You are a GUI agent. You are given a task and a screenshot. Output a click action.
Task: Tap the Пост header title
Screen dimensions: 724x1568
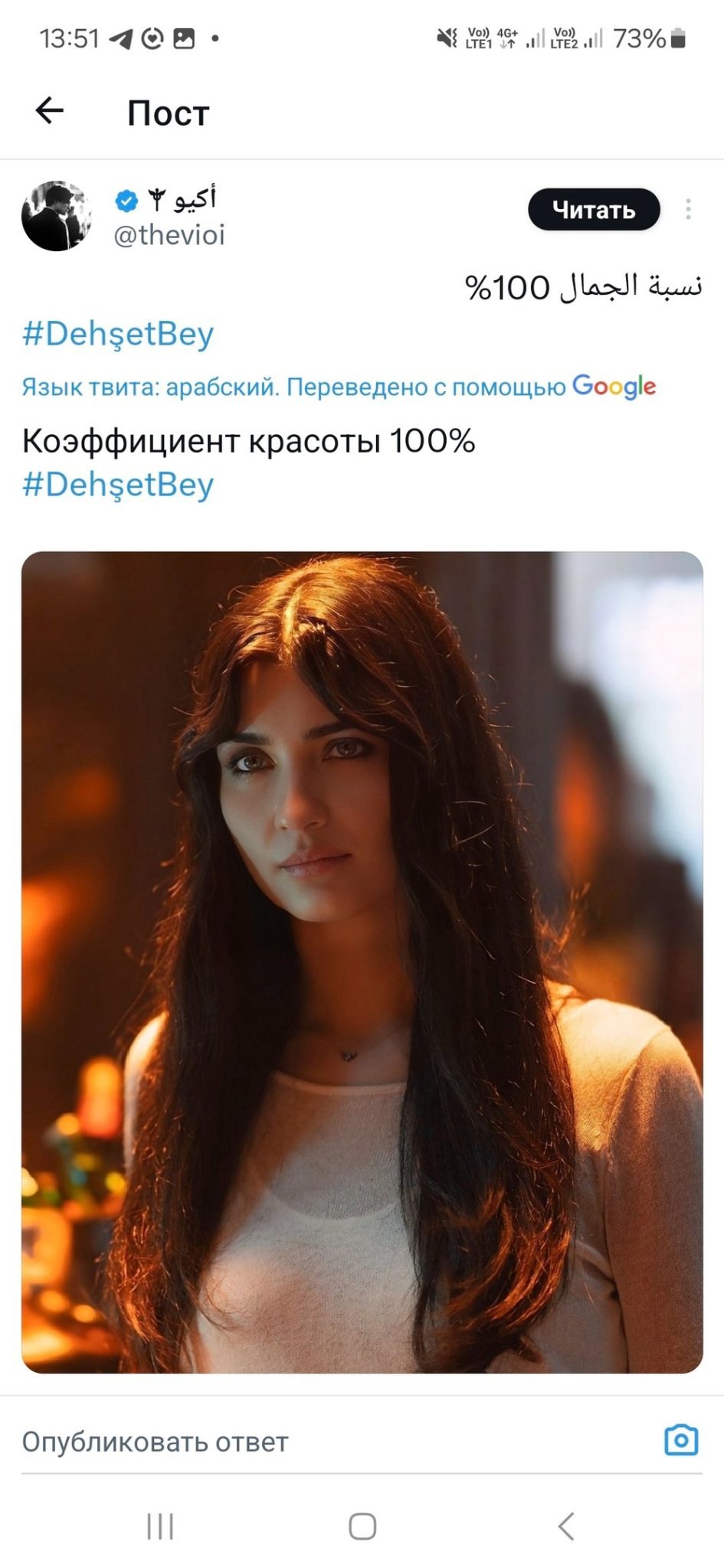[x=169, y=113]
